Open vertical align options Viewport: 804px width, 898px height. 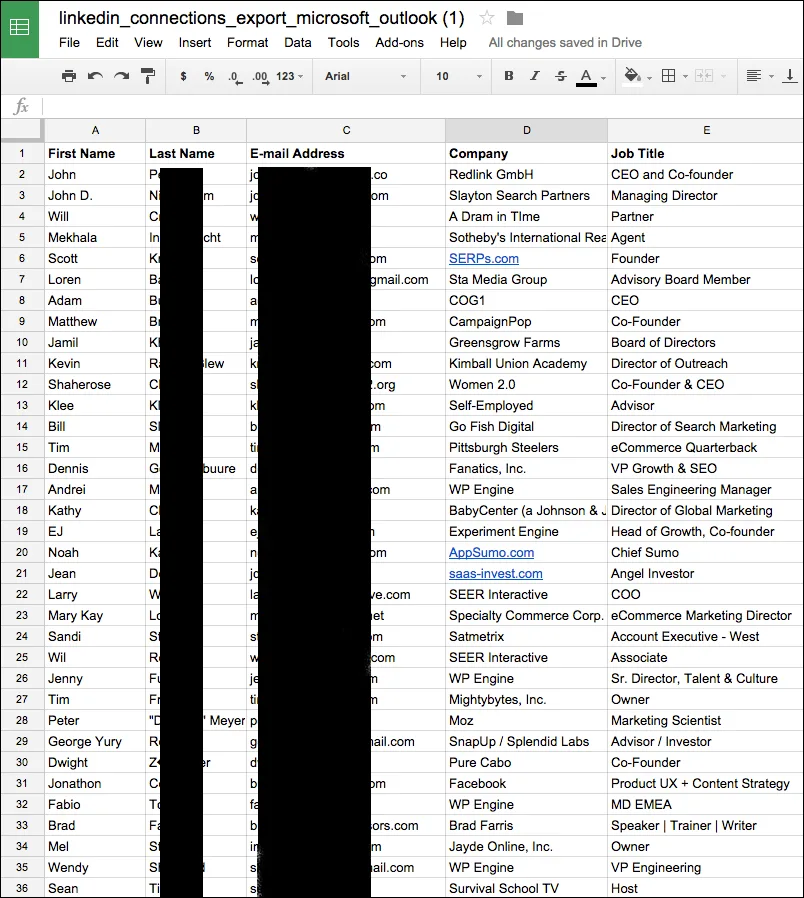click(x=790, y=76)
